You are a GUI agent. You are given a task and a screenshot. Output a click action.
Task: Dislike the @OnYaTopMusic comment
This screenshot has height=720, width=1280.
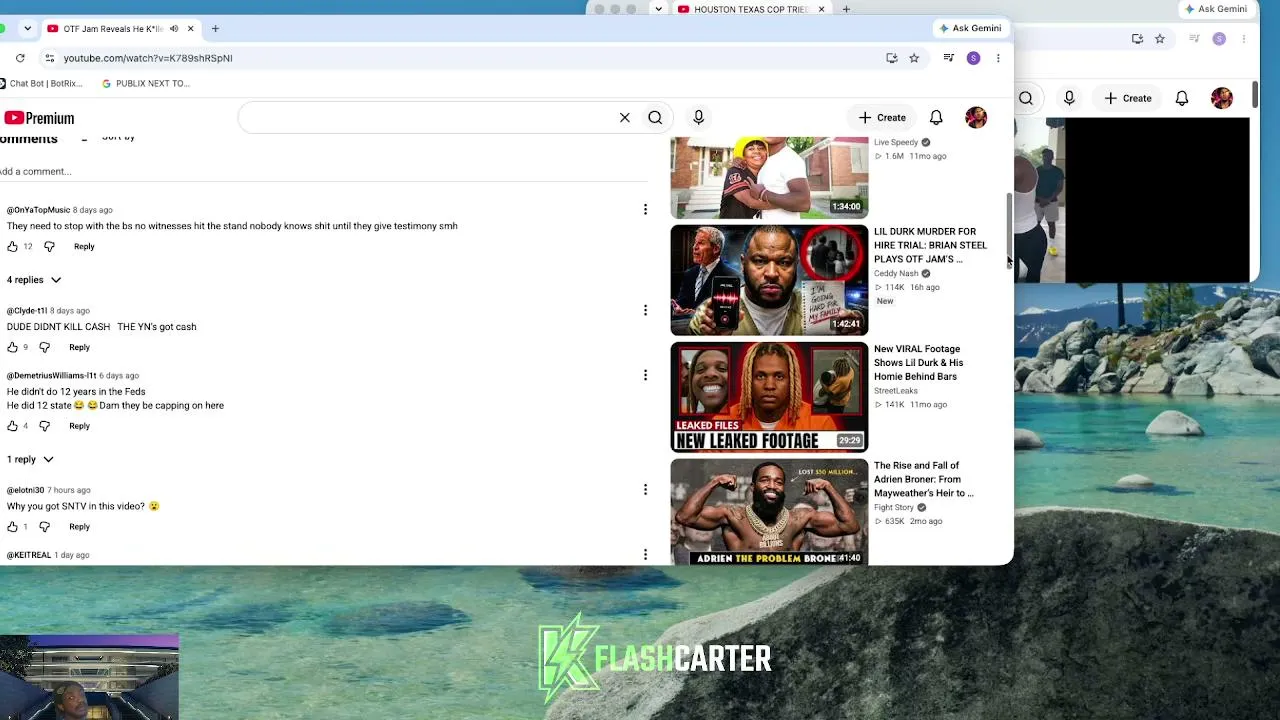pyautogui.click(x=49, y=246)
